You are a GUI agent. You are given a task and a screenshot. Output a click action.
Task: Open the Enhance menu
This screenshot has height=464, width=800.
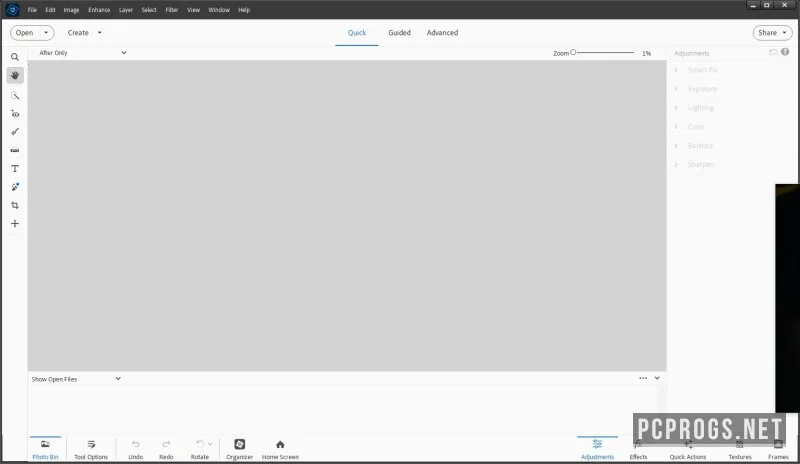99,10
